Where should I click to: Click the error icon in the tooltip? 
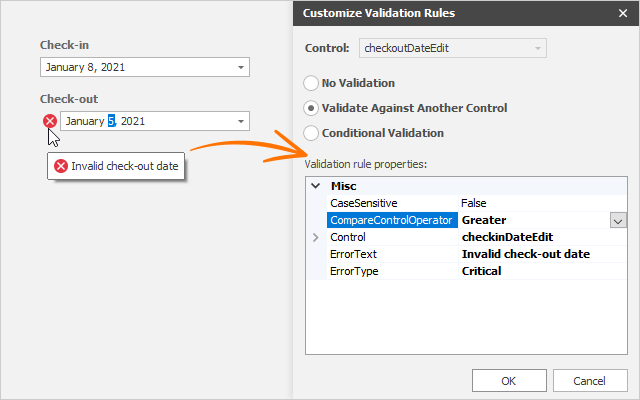click(61, 166)
